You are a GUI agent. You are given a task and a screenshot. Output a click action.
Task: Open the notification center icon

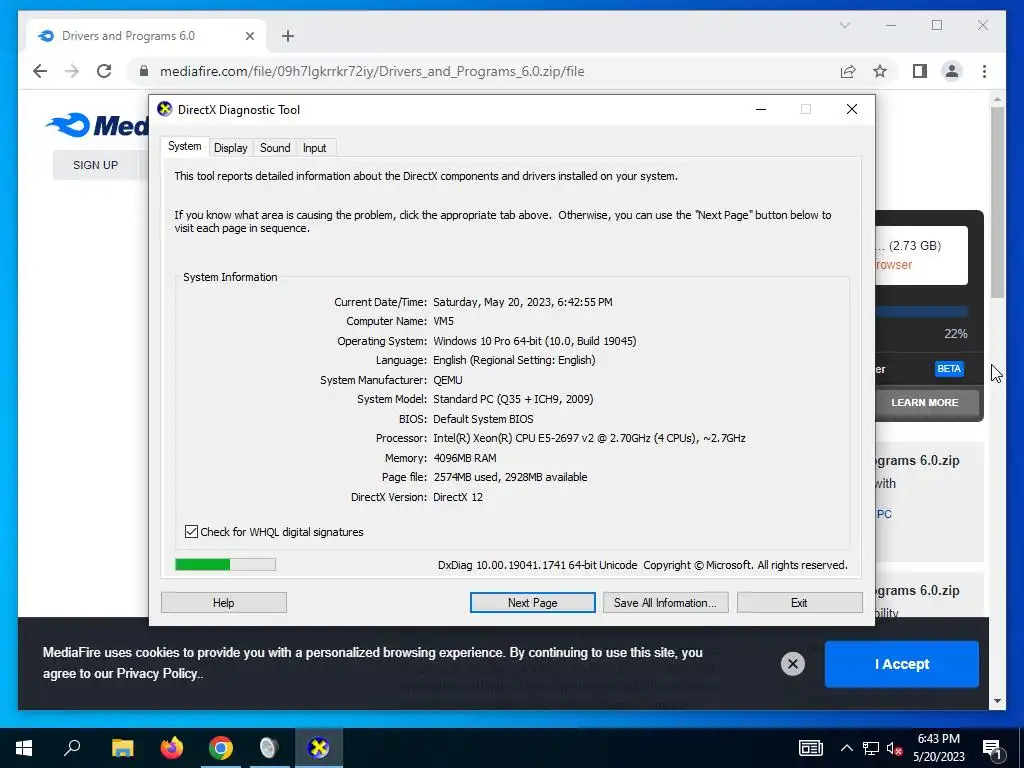(992, 748)
